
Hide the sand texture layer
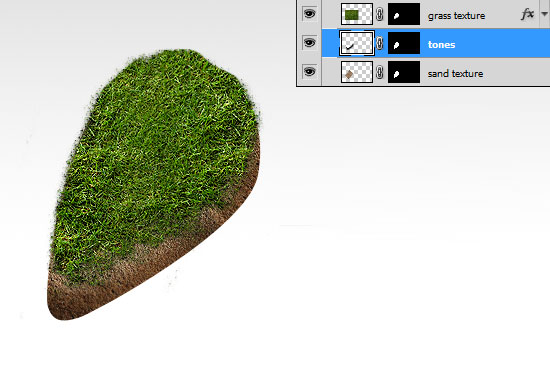[309, 72]
